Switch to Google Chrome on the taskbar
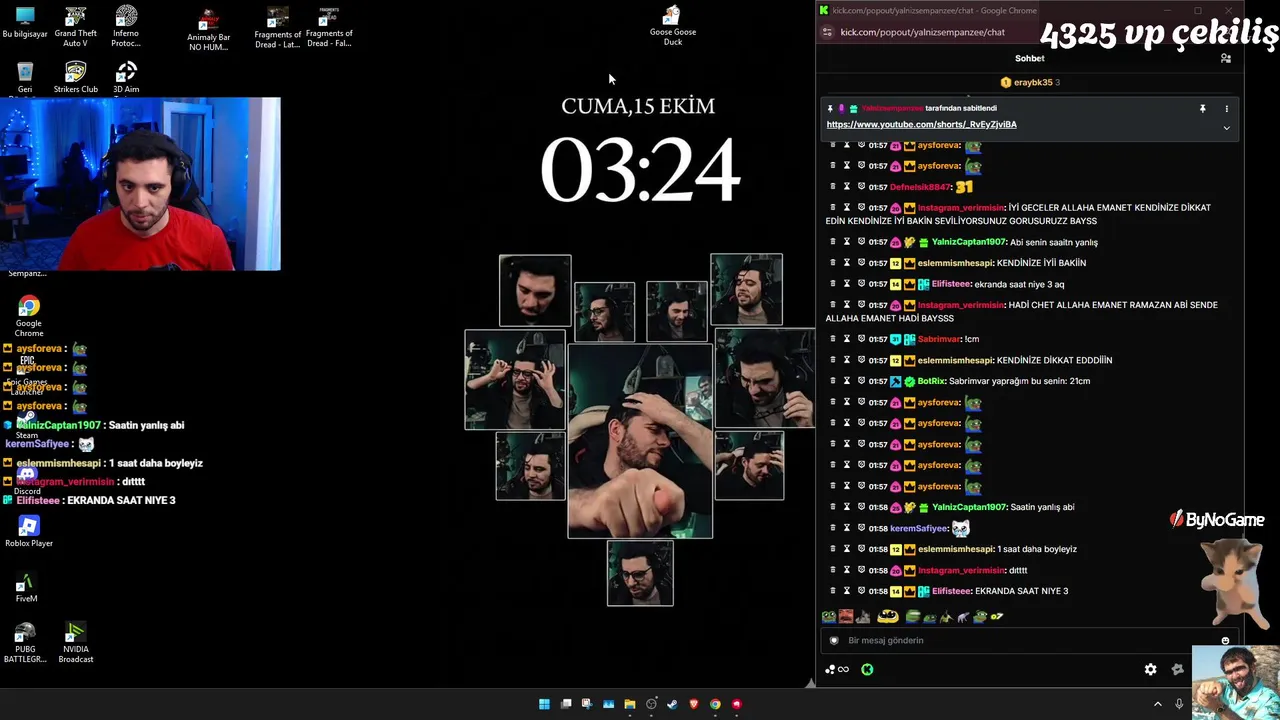This screenshot has height=720, width=1280. 715,704
